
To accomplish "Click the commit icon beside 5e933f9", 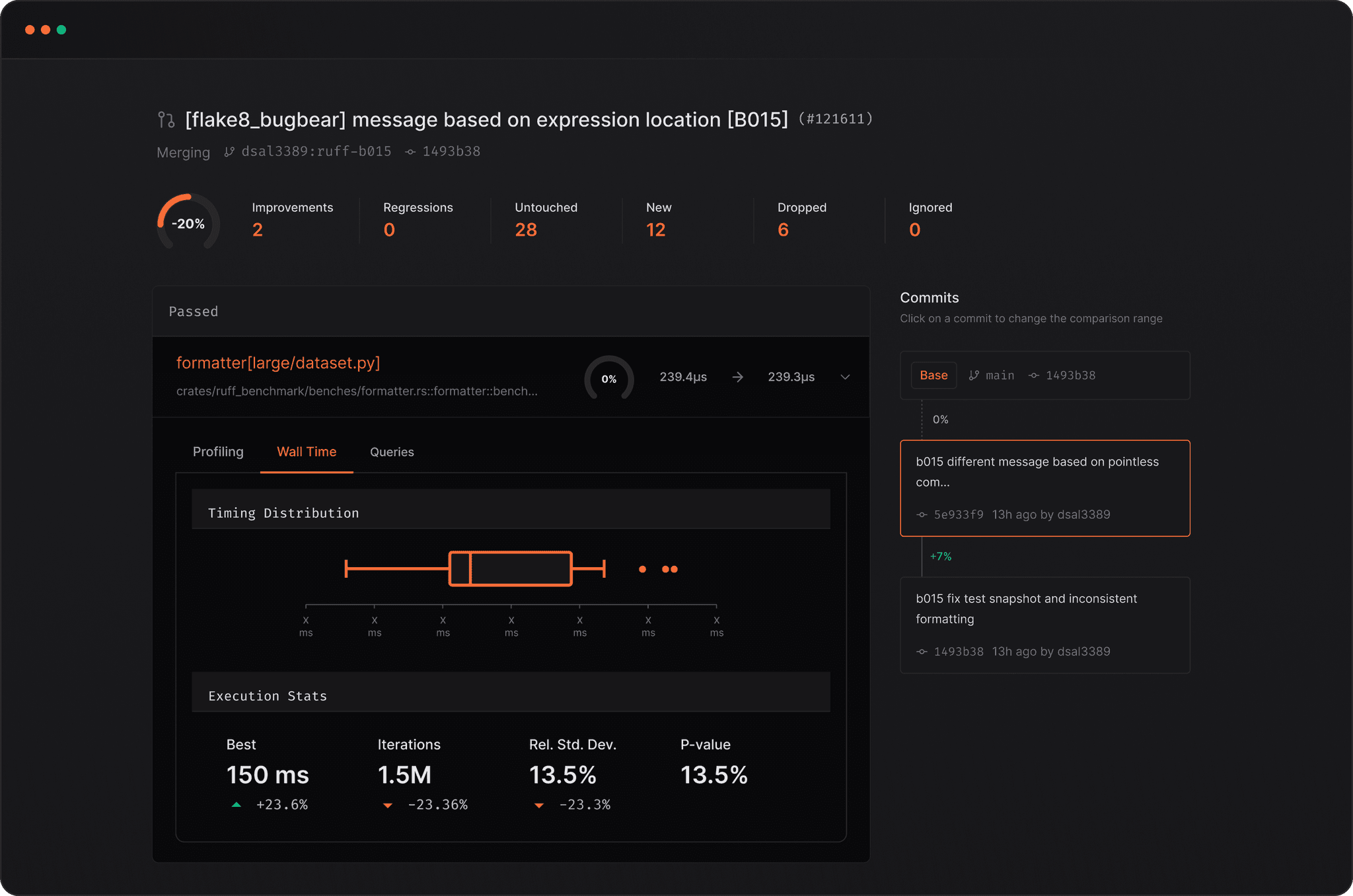I will click(x=921, y=514).
